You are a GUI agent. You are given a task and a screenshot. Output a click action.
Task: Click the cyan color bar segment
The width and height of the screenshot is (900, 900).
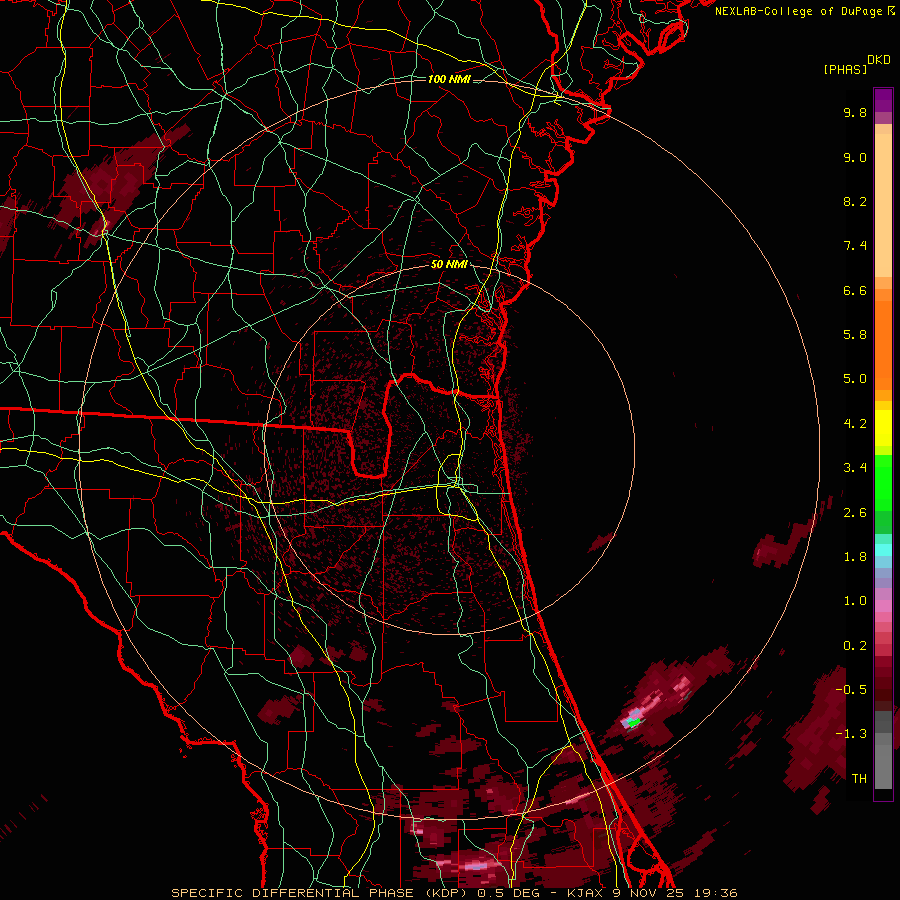[883, 550]
